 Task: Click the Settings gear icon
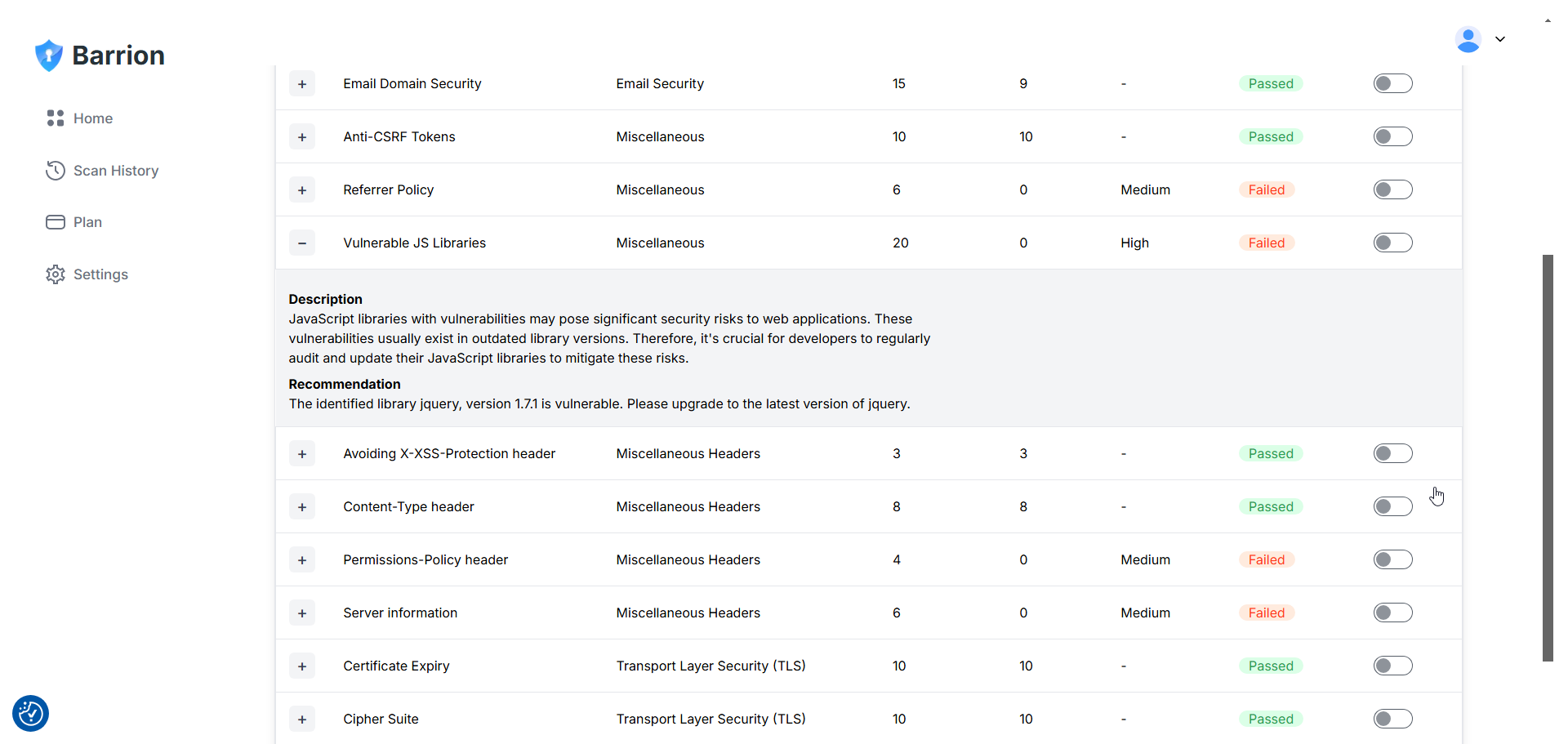pos(55,274)
